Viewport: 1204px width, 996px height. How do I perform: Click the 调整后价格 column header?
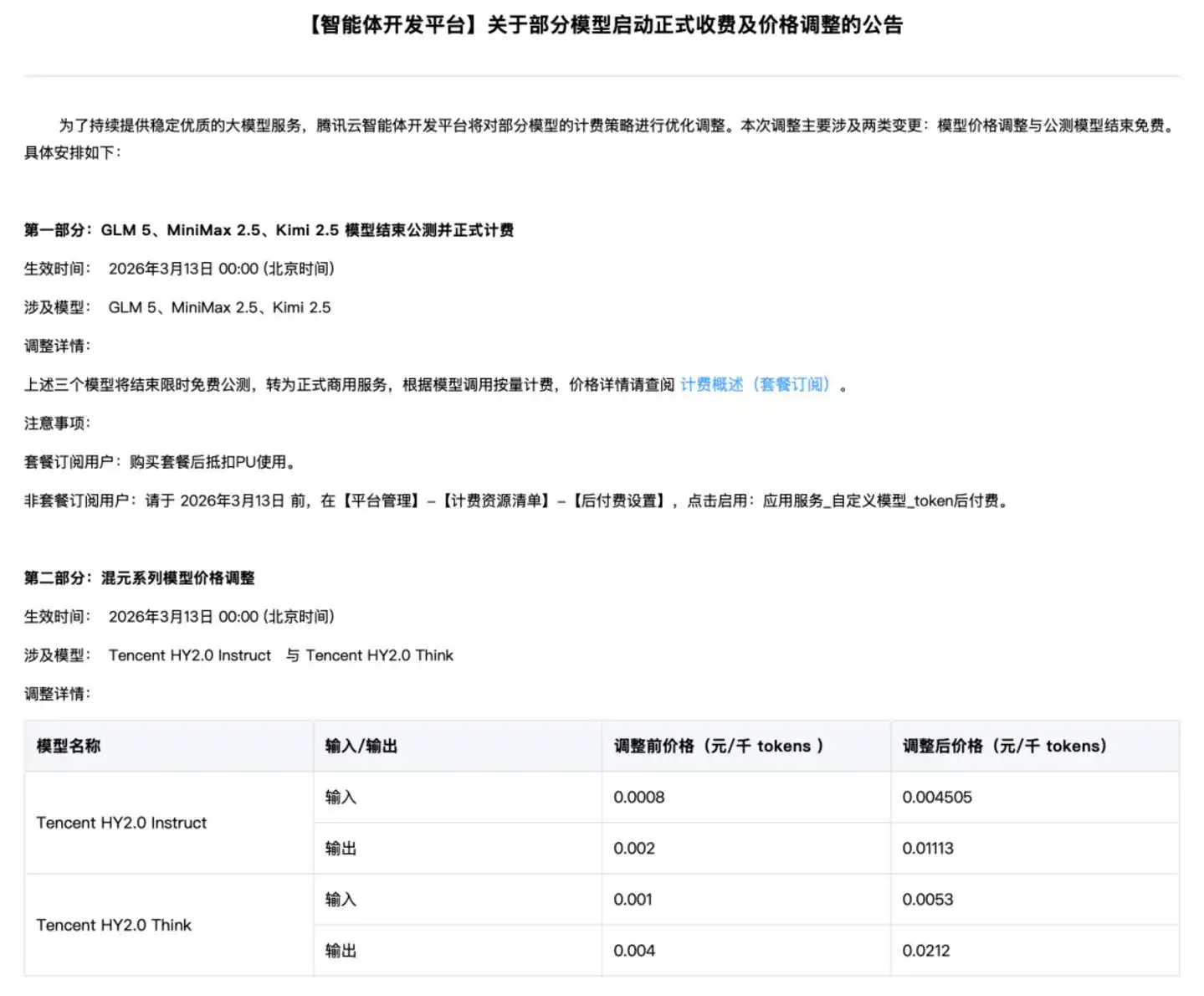click(1035, 746)
